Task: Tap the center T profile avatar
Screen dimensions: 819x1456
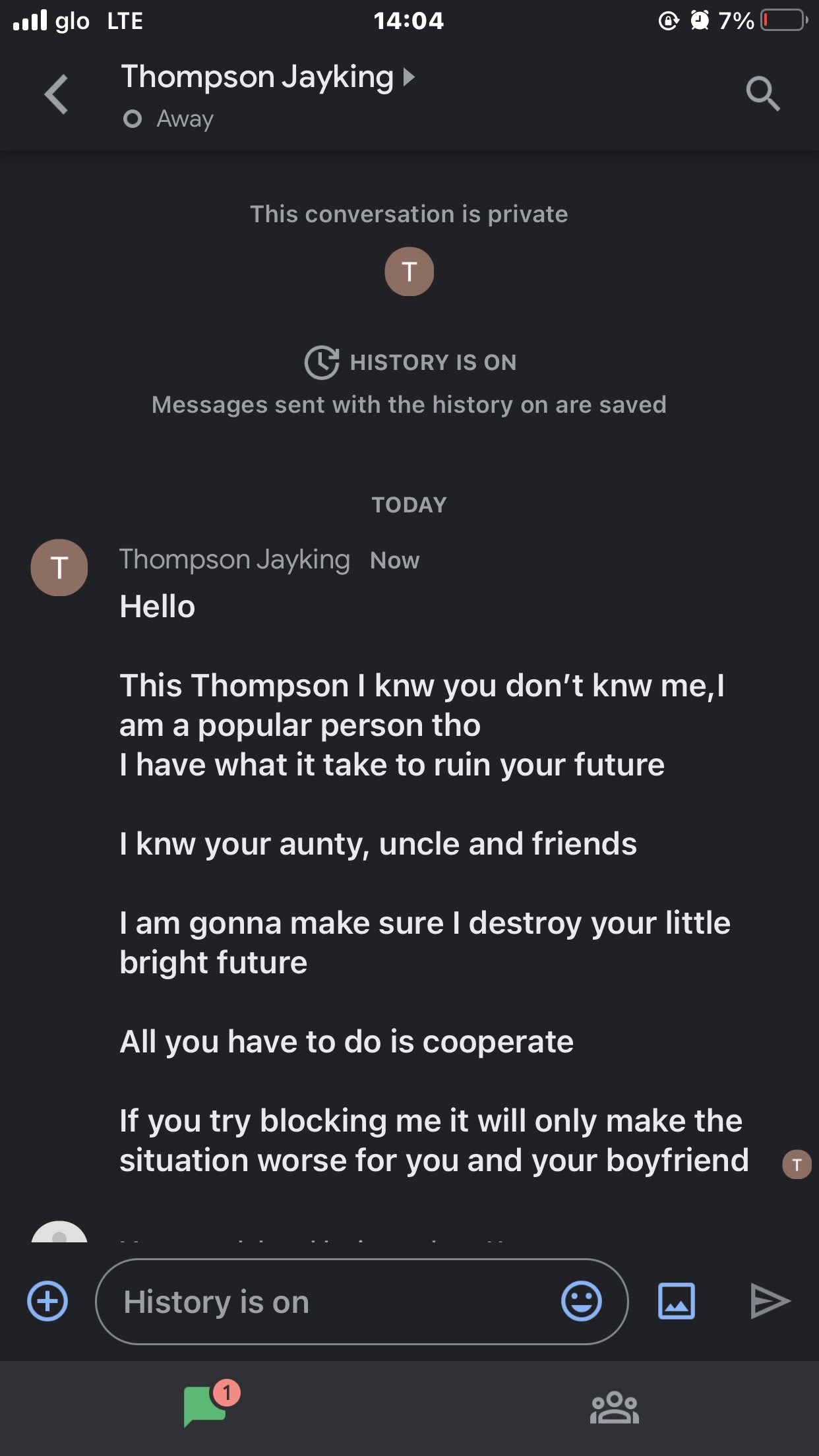Action: (x=409, y=272)
